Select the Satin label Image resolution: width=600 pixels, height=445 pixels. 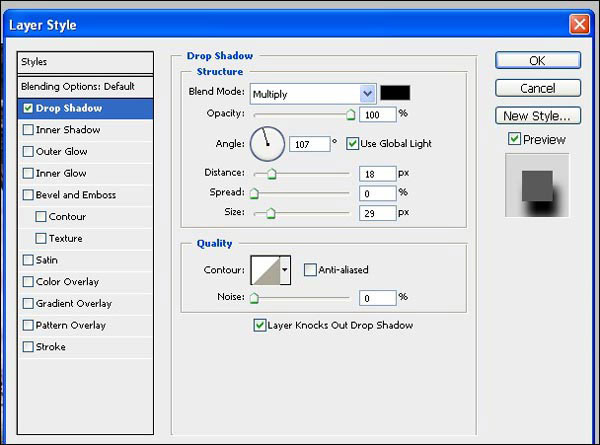pos(47,260)
